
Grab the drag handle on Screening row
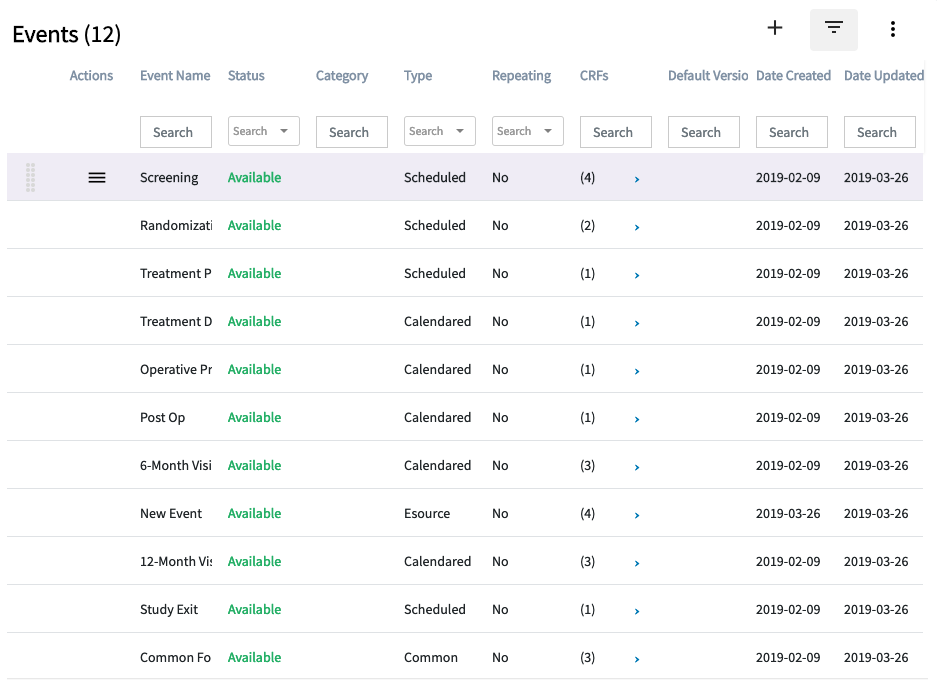pyautogui.click(x=31, y=178)
